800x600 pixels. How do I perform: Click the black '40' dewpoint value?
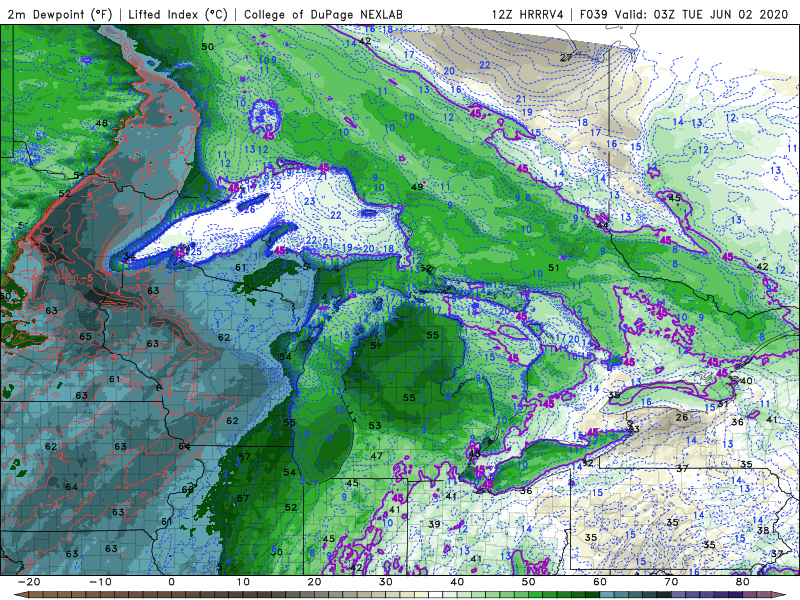(746, 381)
